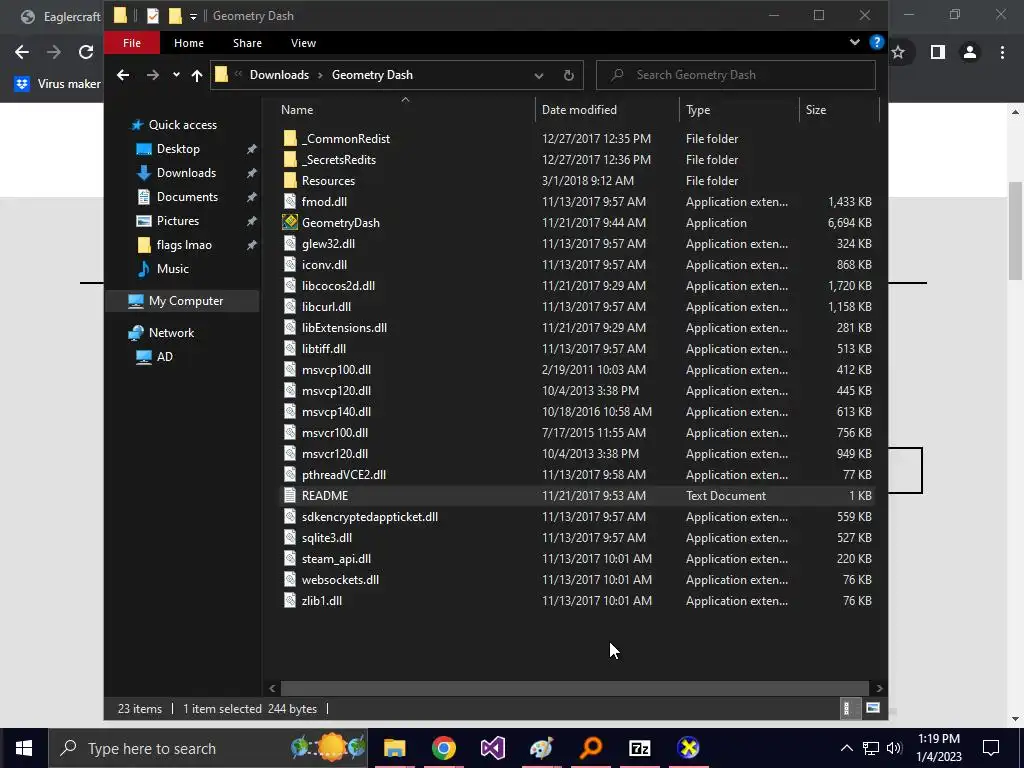Unpin Desktop using its pin icon

(251, 150)
